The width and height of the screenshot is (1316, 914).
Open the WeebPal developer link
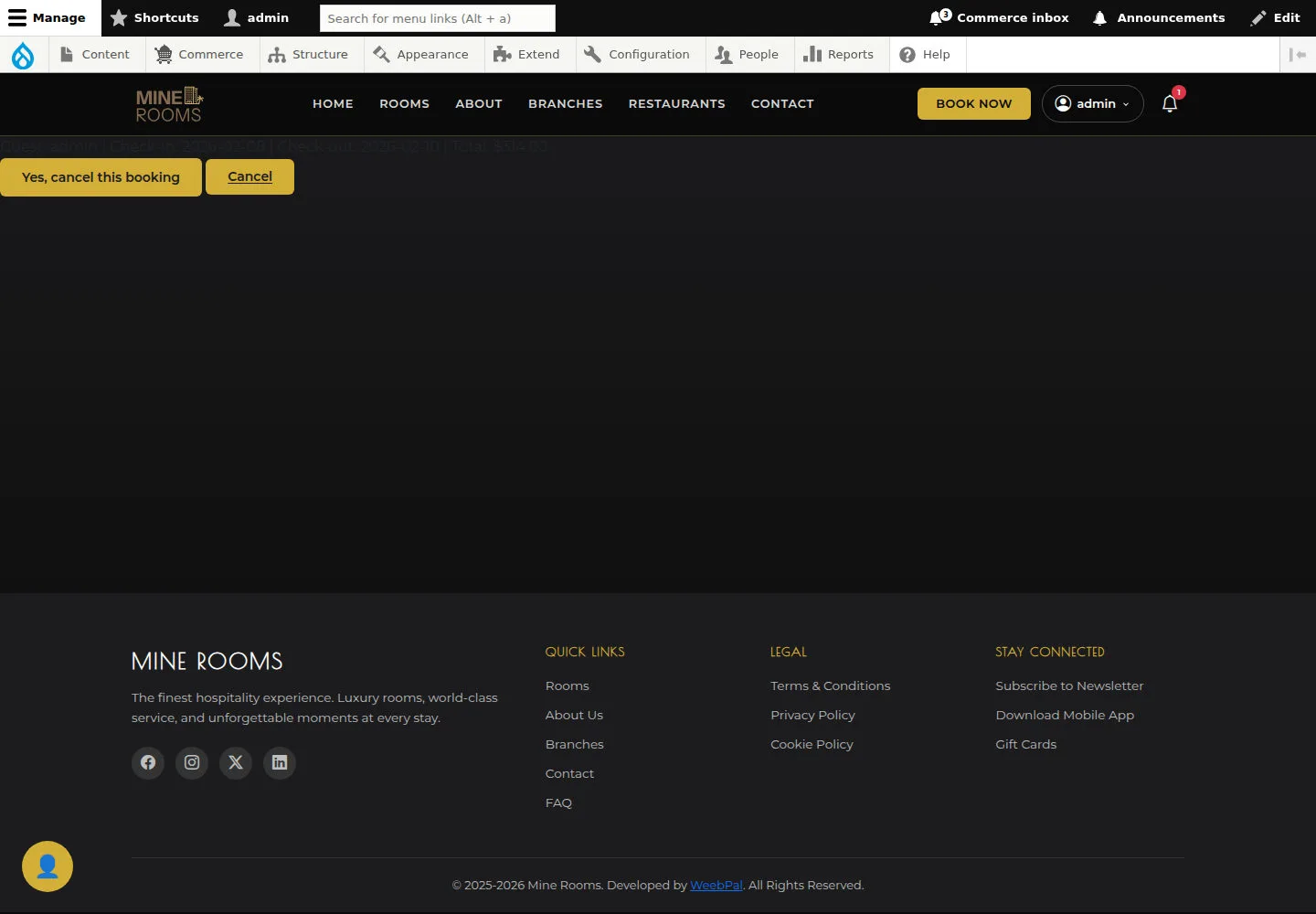(716, 885)
